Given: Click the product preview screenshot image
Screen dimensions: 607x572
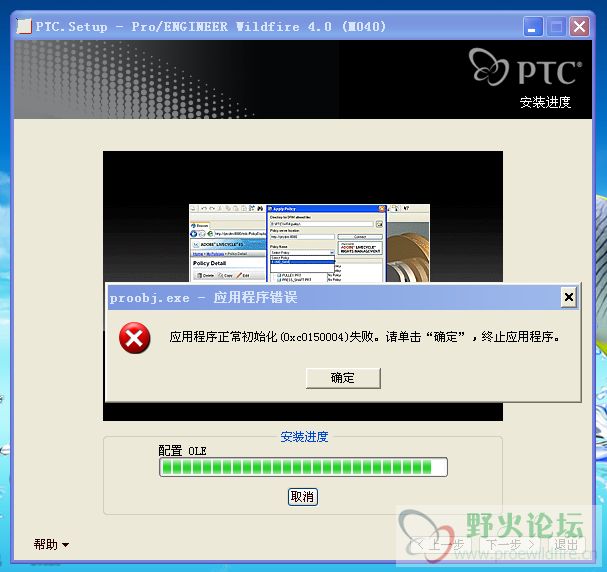Looking at the screenshot, I should point(309,243).
